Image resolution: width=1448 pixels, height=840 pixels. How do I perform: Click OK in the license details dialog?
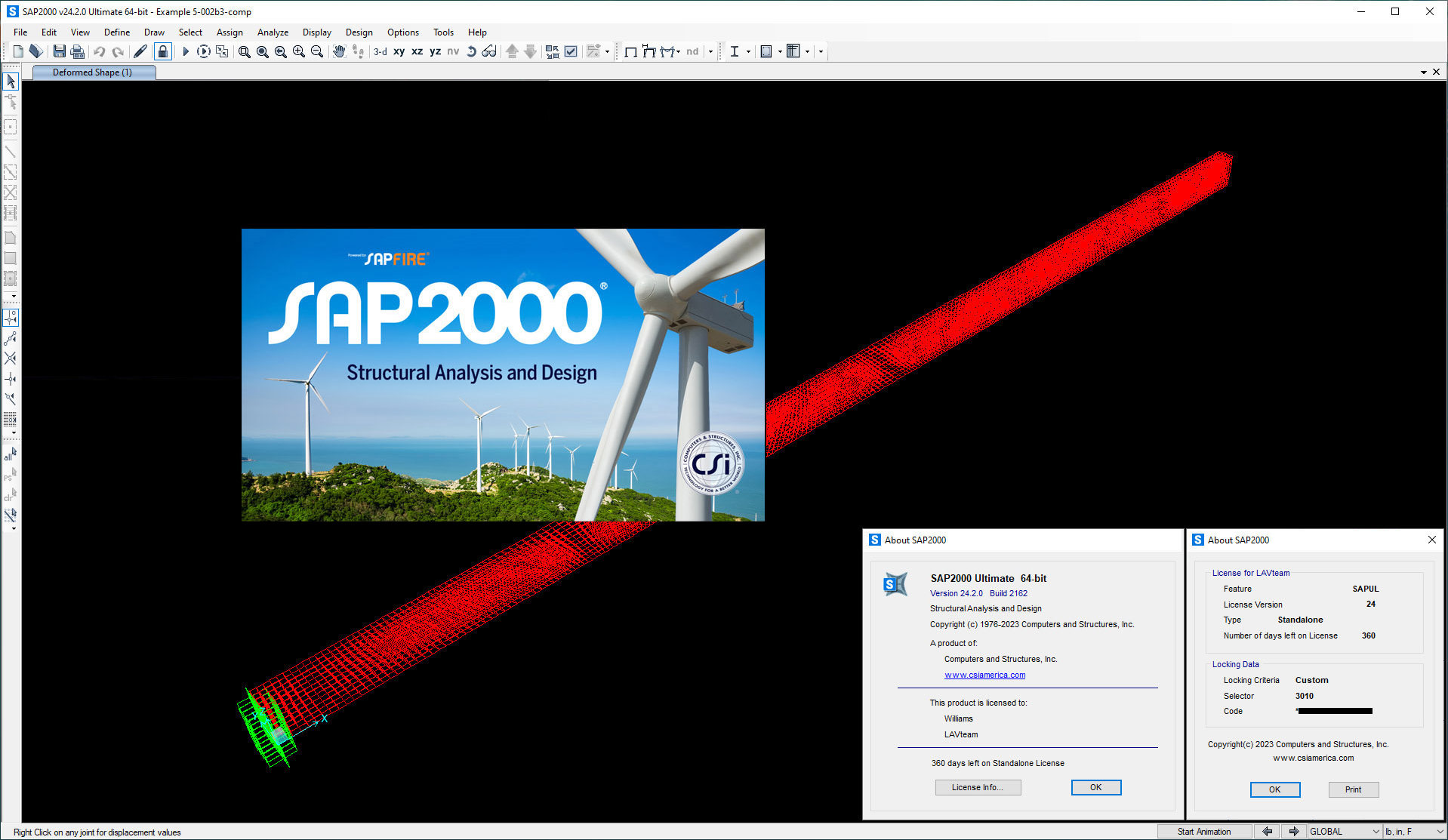pos(1274,789)
